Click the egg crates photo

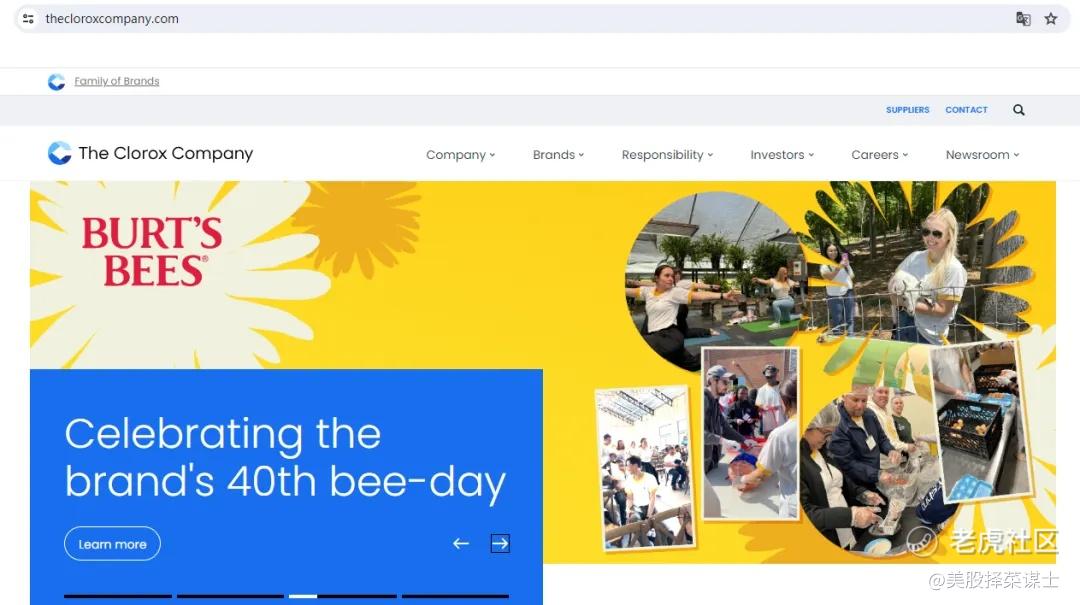[x=982, y=420]
